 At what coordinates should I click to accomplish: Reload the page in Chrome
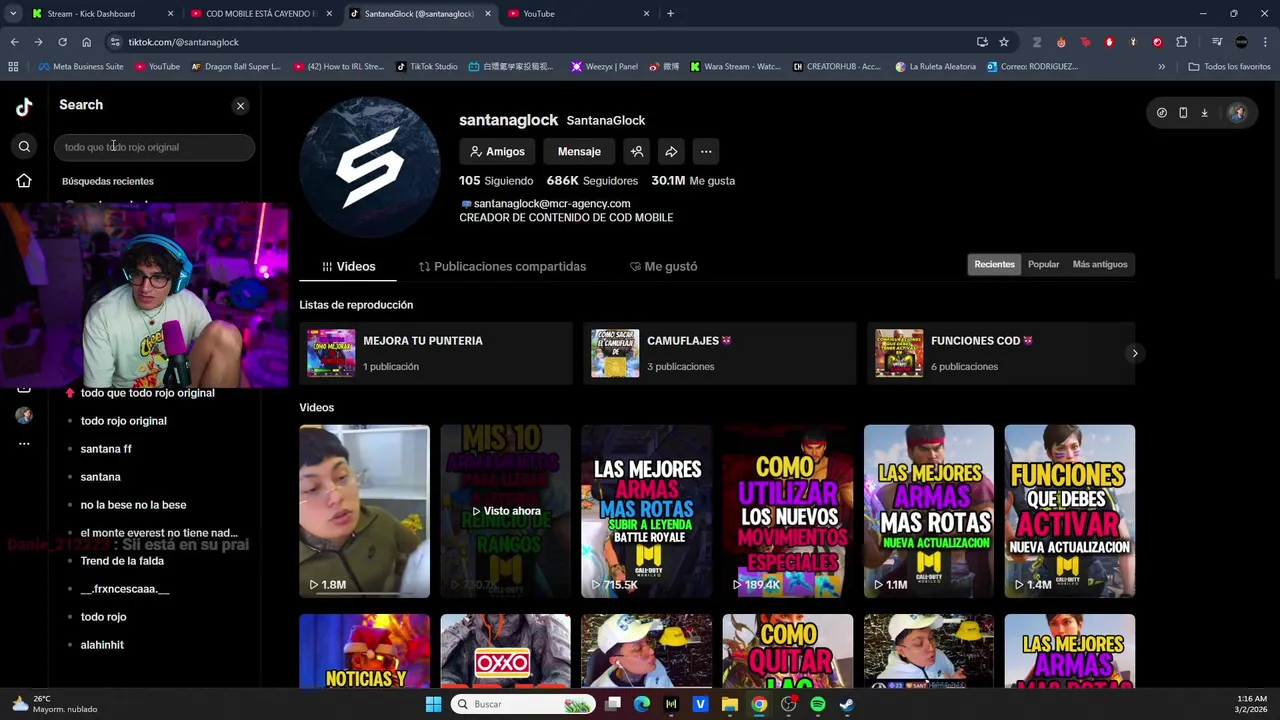[62, 42]
